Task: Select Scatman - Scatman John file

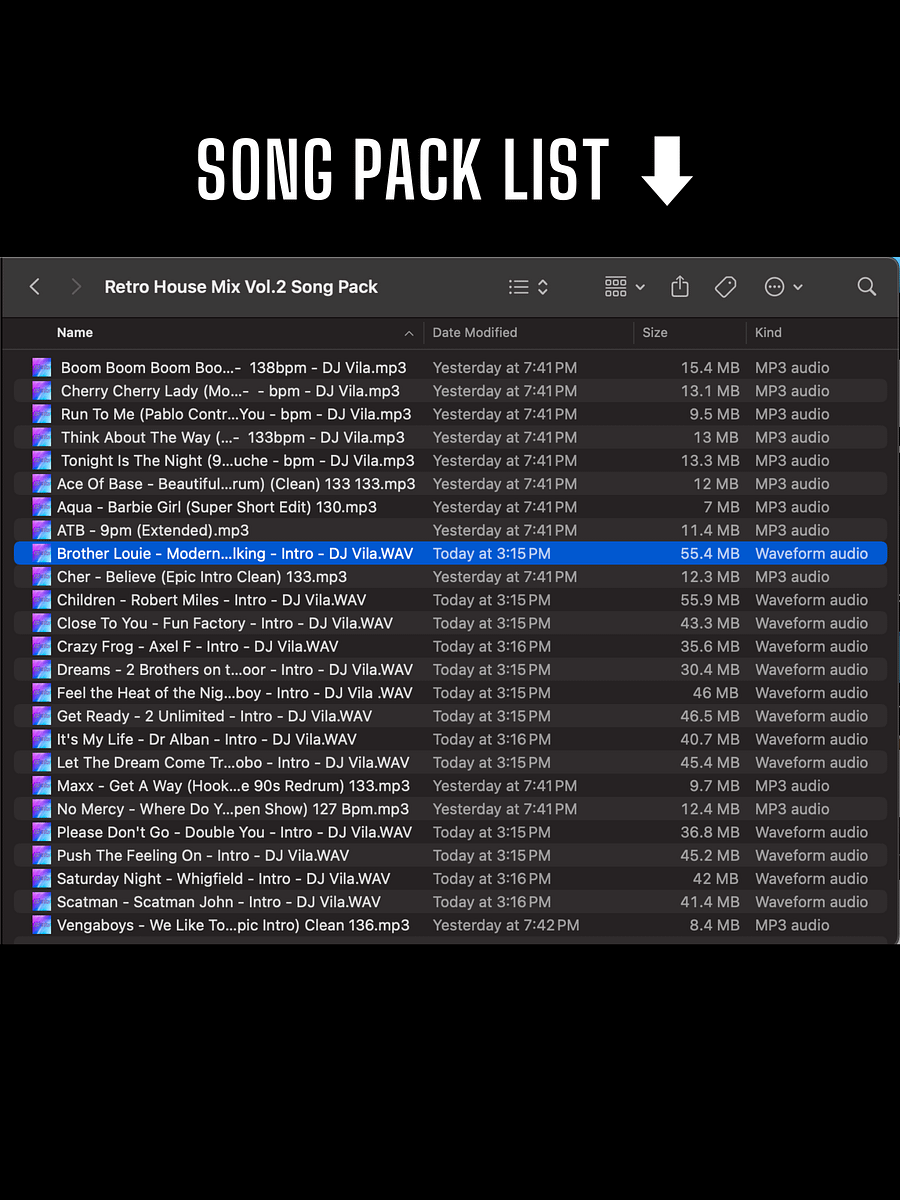Action: 450,902
